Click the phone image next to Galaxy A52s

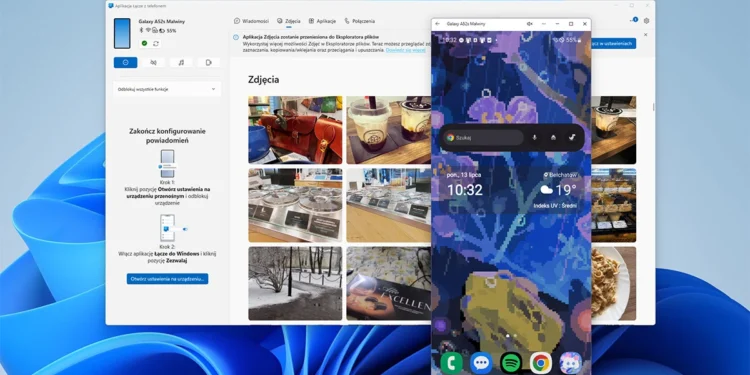coord(122,33)
